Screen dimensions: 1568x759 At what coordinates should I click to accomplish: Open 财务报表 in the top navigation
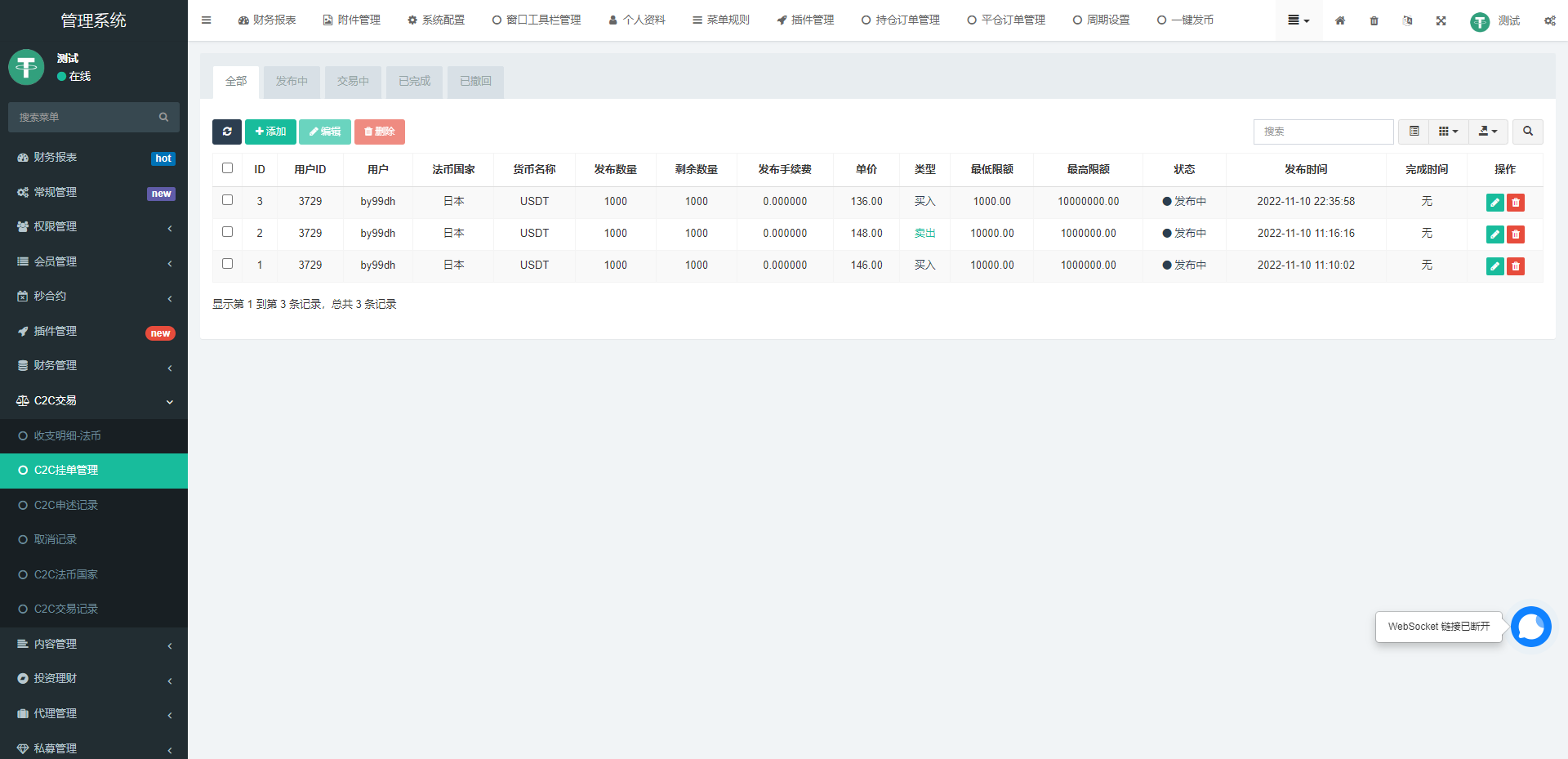pos(267,20)
